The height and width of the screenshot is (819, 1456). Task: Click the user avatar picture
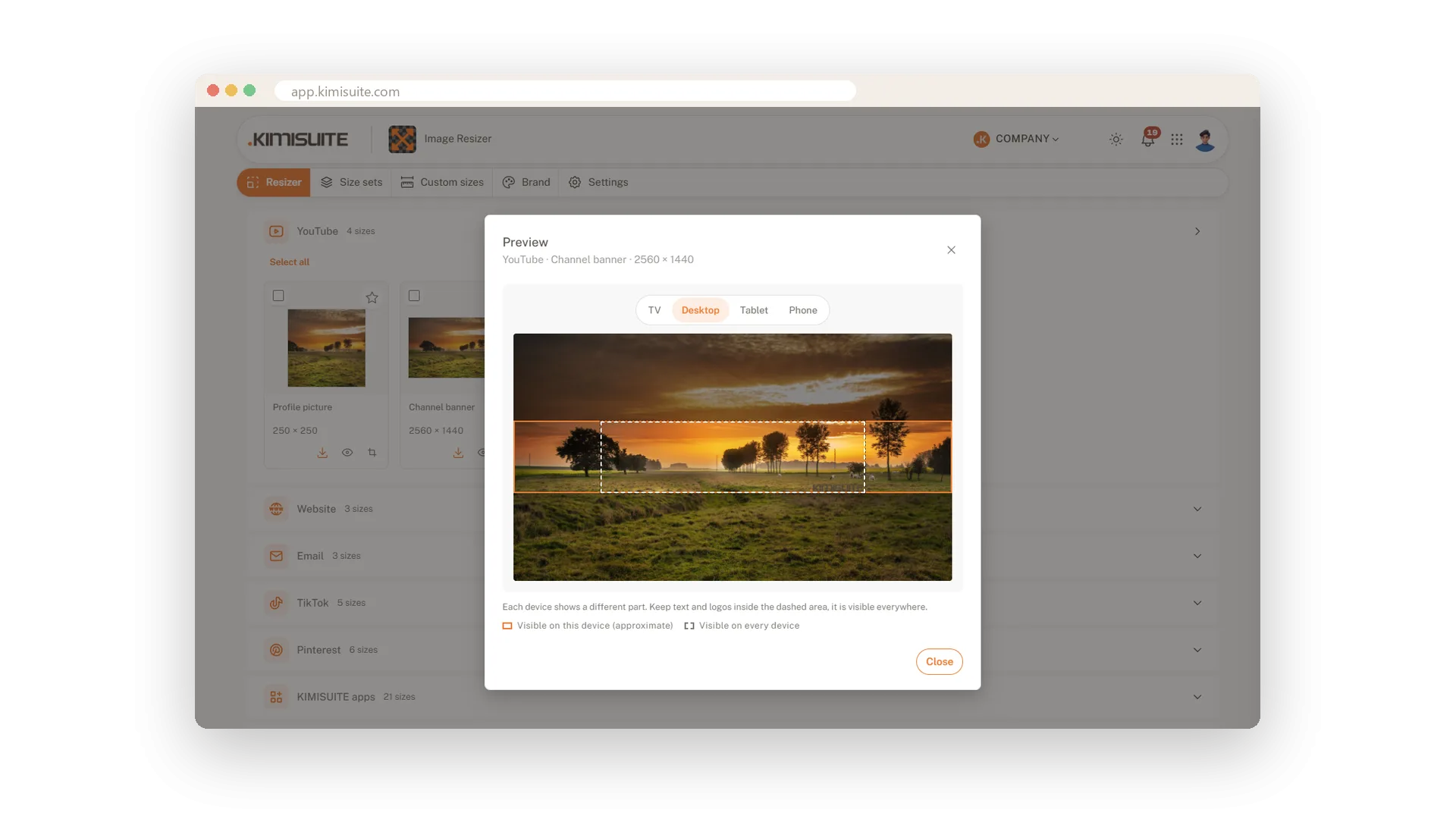pos(1205,140)
